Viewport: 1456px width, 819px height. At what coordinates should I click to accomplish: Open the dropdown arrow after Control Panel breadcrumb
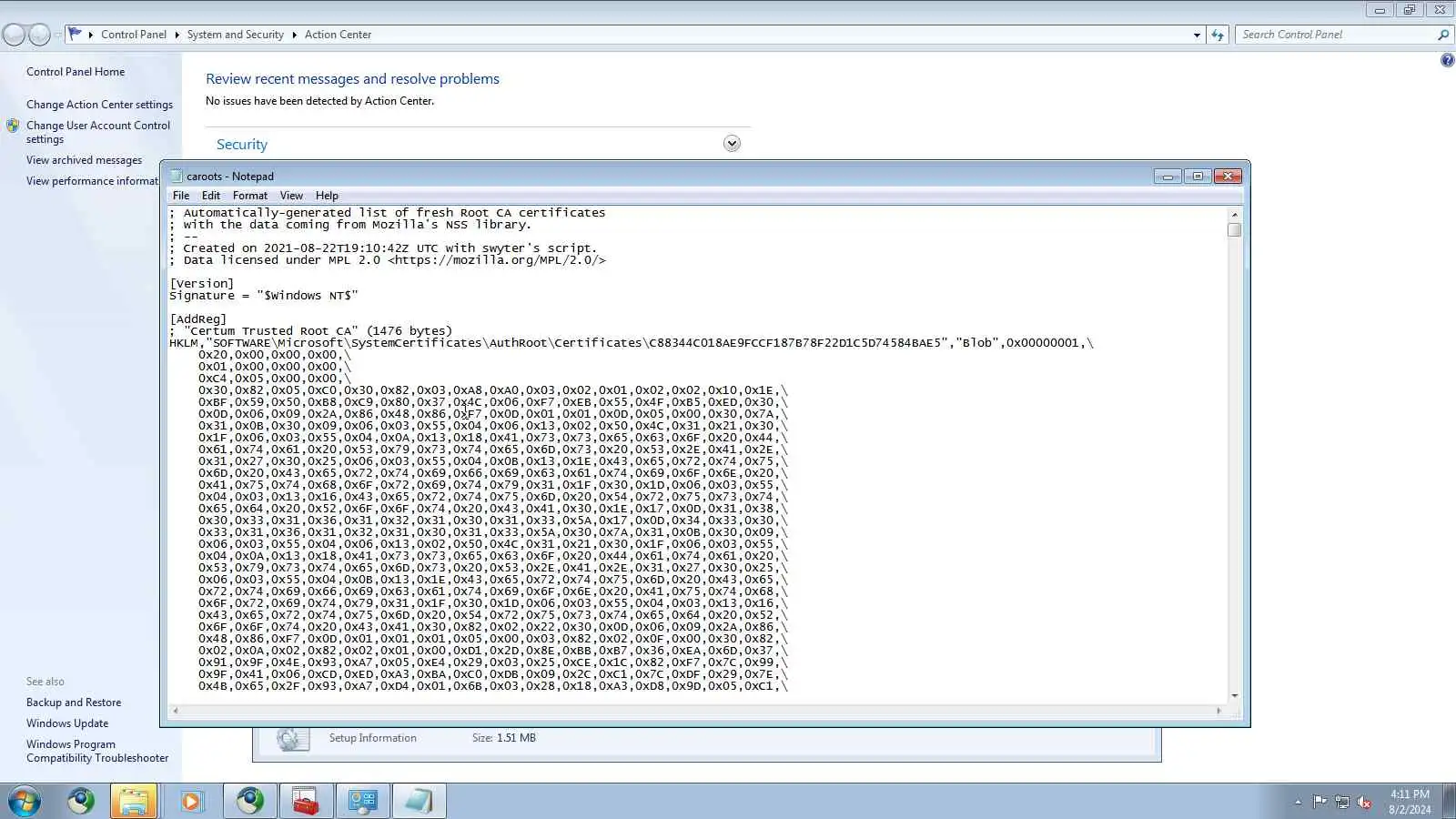(x=177, y=35)
